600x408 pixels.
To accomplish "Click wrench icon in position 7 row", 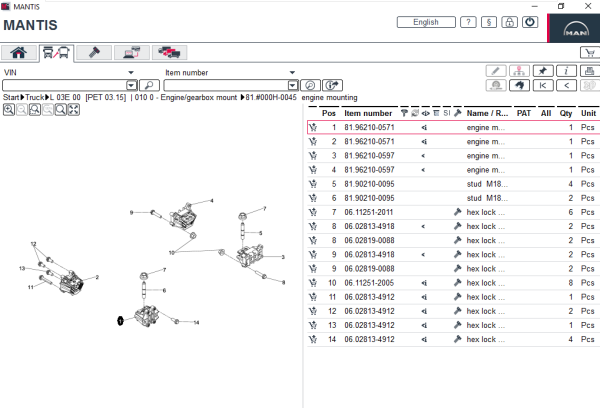I will point(457,212).
